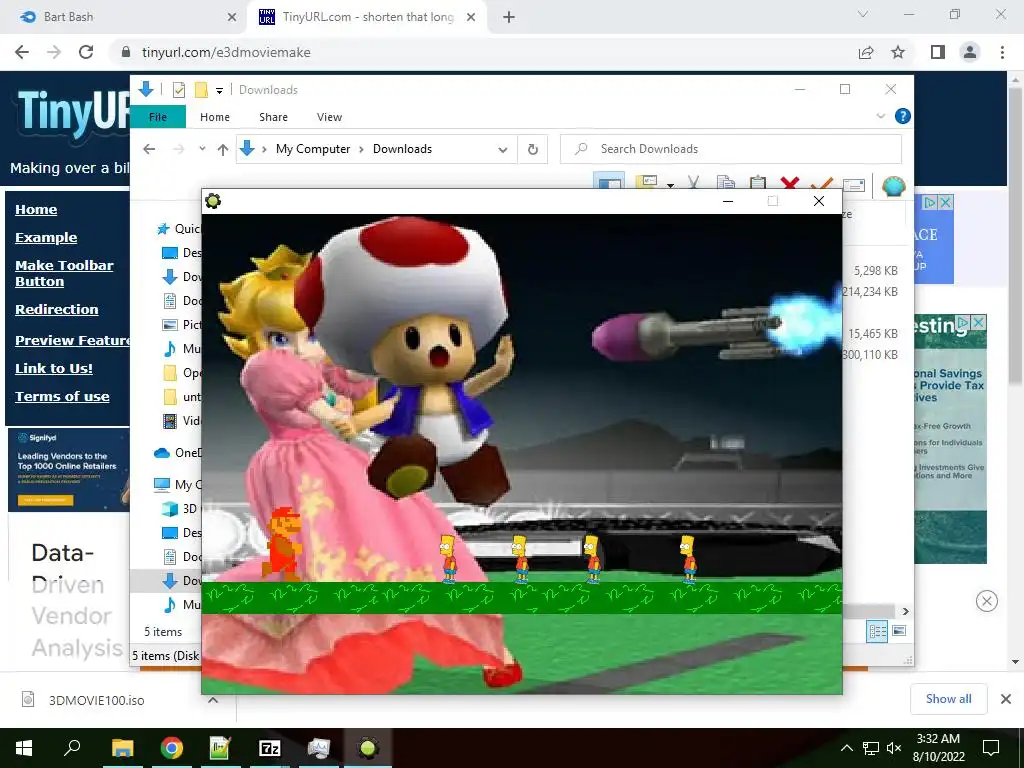Toggle the muted volume tray icon
The image size is (1024, 768).
[894, 748]
